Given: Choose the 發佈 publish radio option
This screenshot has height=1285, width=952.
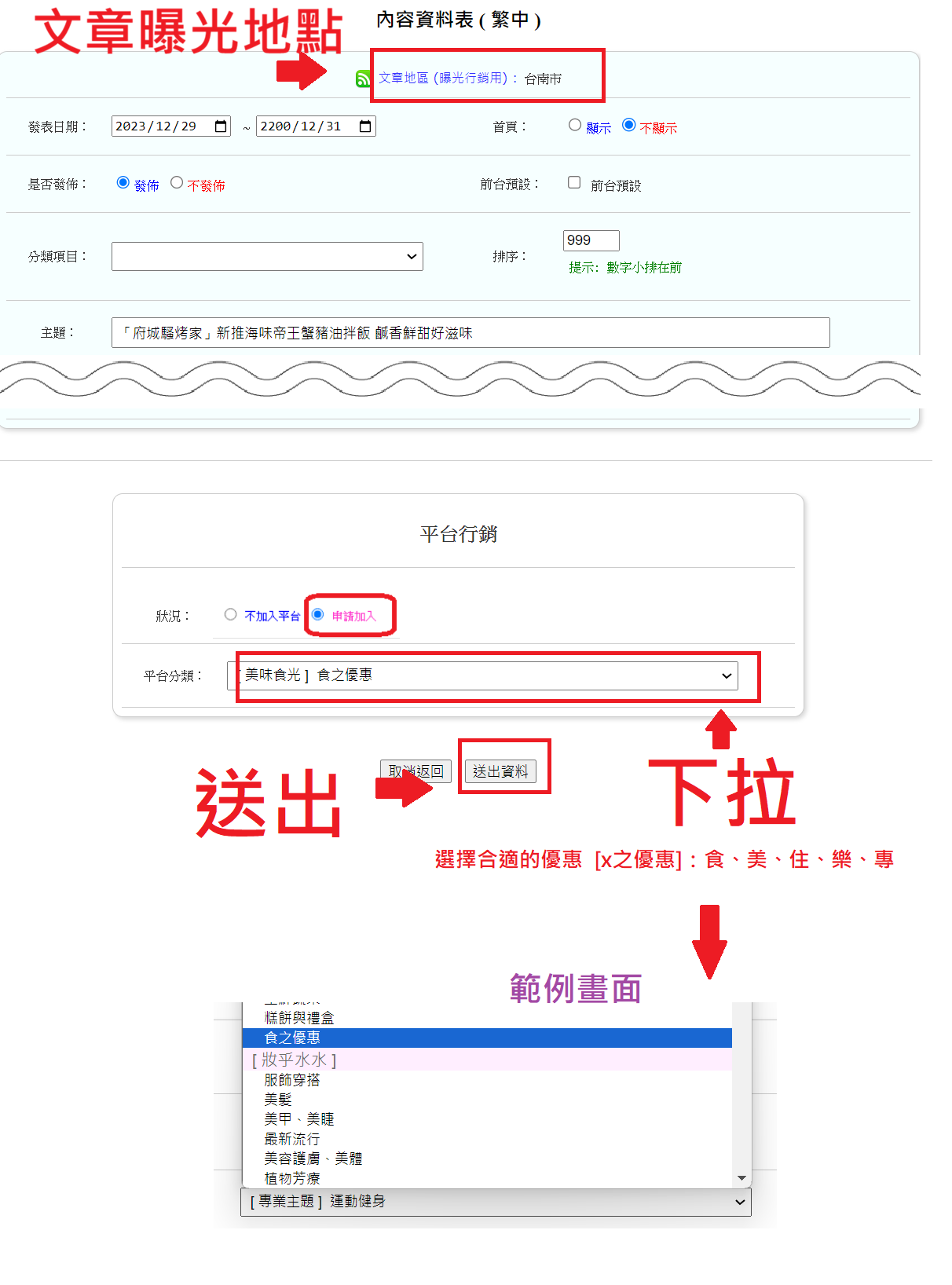Looking at the screenshot, I should click(123, 183).
